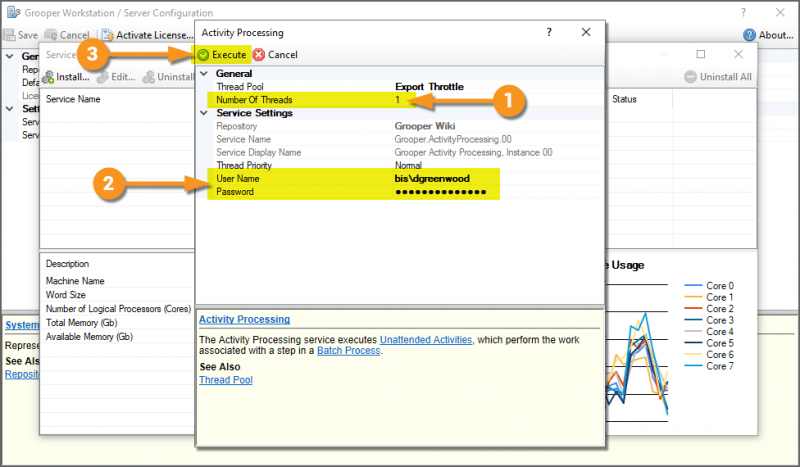Click the Edit service icon

point(103,77)
